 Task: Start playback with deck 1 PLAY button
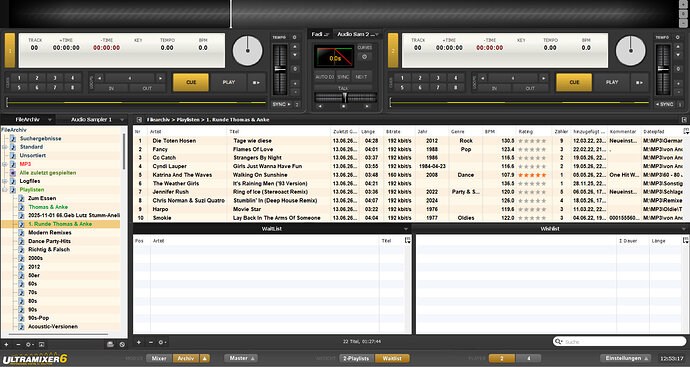[228, 82]
